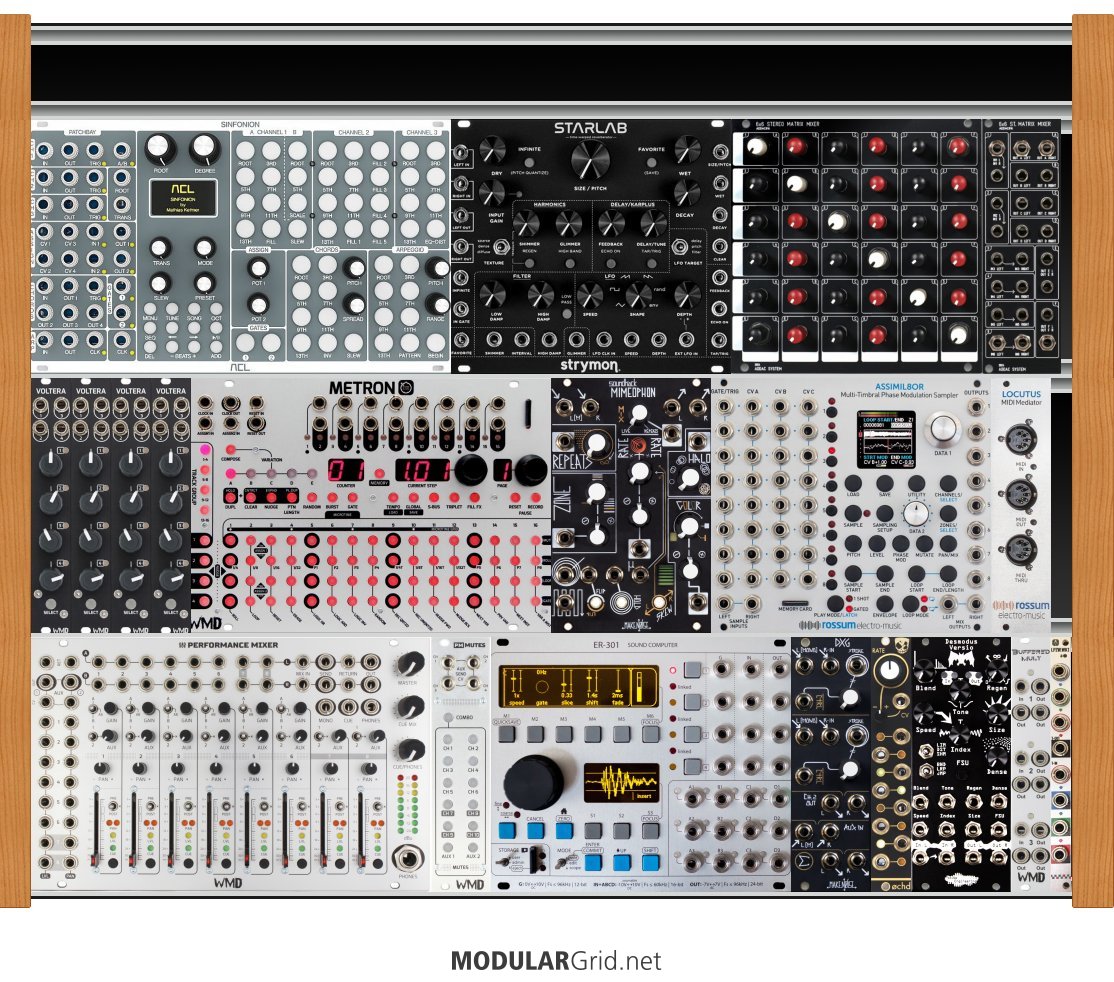Turn the Assimil8or DATA 1 encoder
1114x982 pixels.
point(941,428)
